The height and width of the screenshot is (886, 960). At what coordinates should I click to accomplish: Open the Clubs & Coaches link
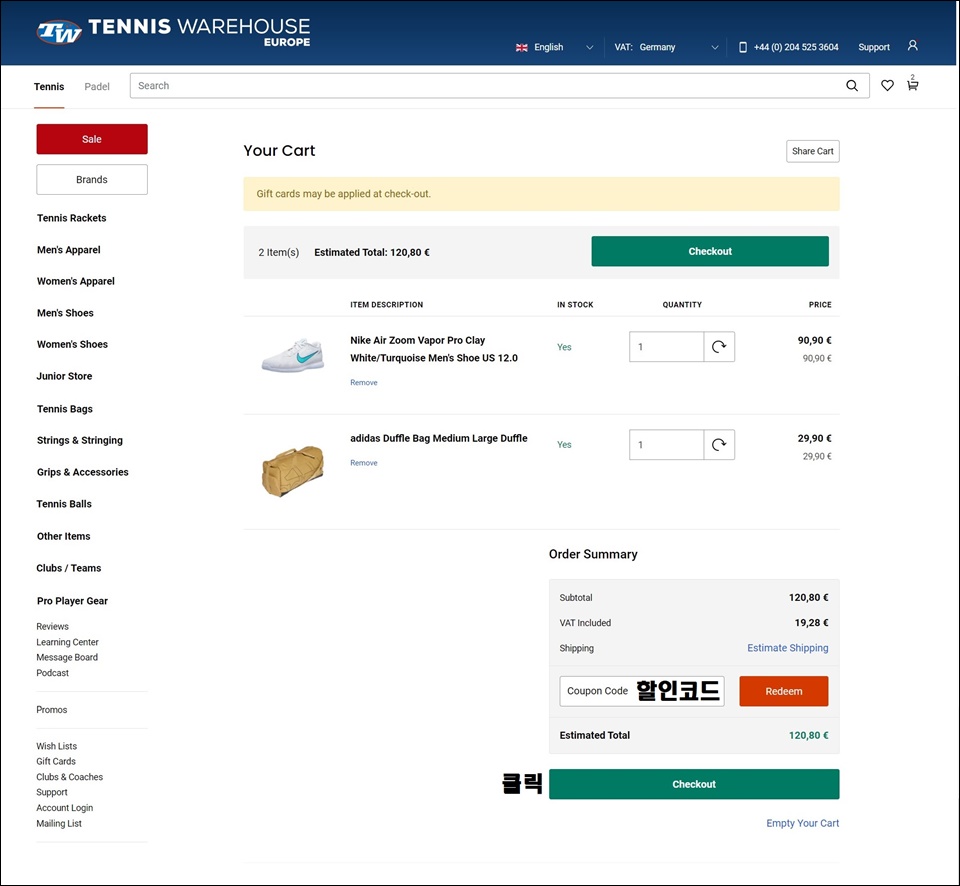pos(69,777)
